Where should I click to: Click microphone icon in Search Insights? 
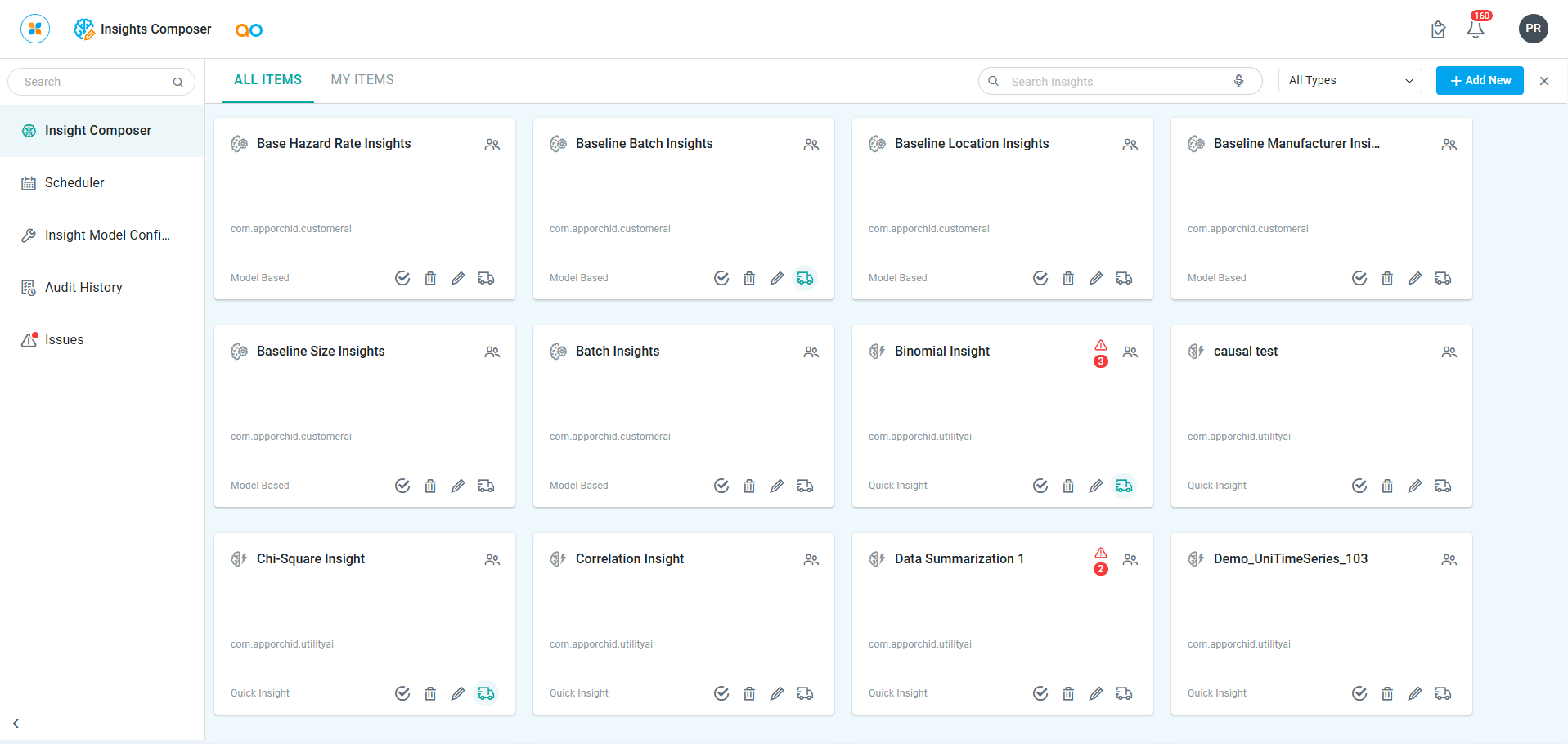pyautogui.click(x=1239, y=81)
